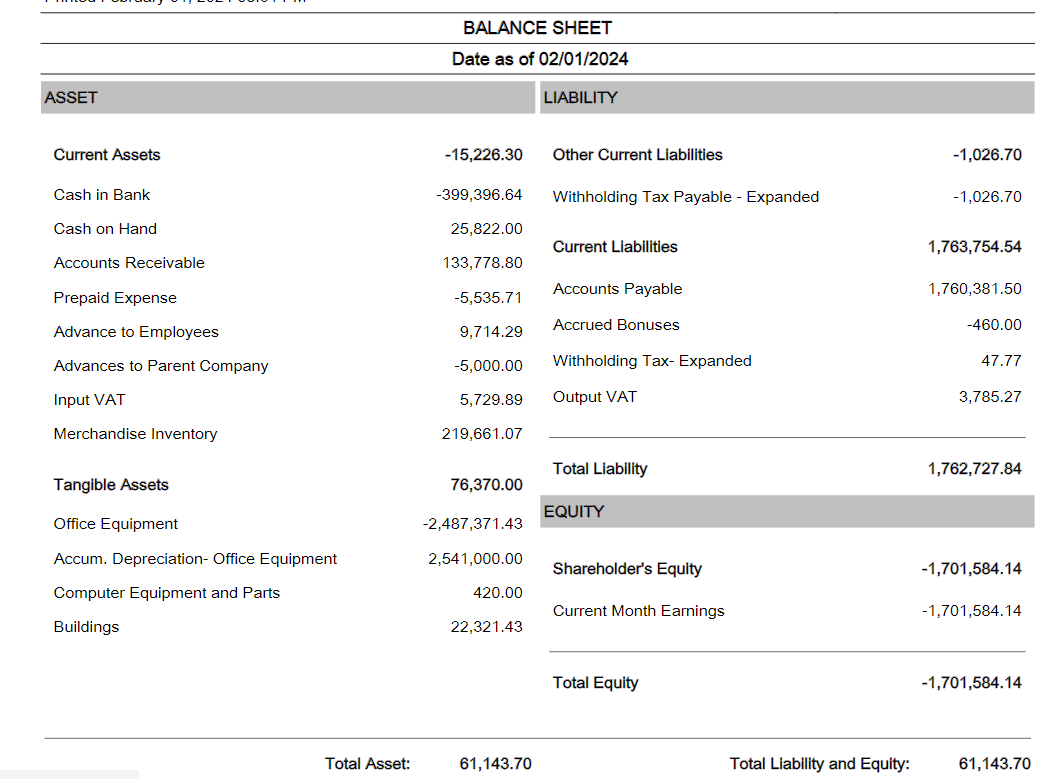Select the ASSET section header
Image resolution: width=1064 pixels, height=779 pixels.
[288, 98]
